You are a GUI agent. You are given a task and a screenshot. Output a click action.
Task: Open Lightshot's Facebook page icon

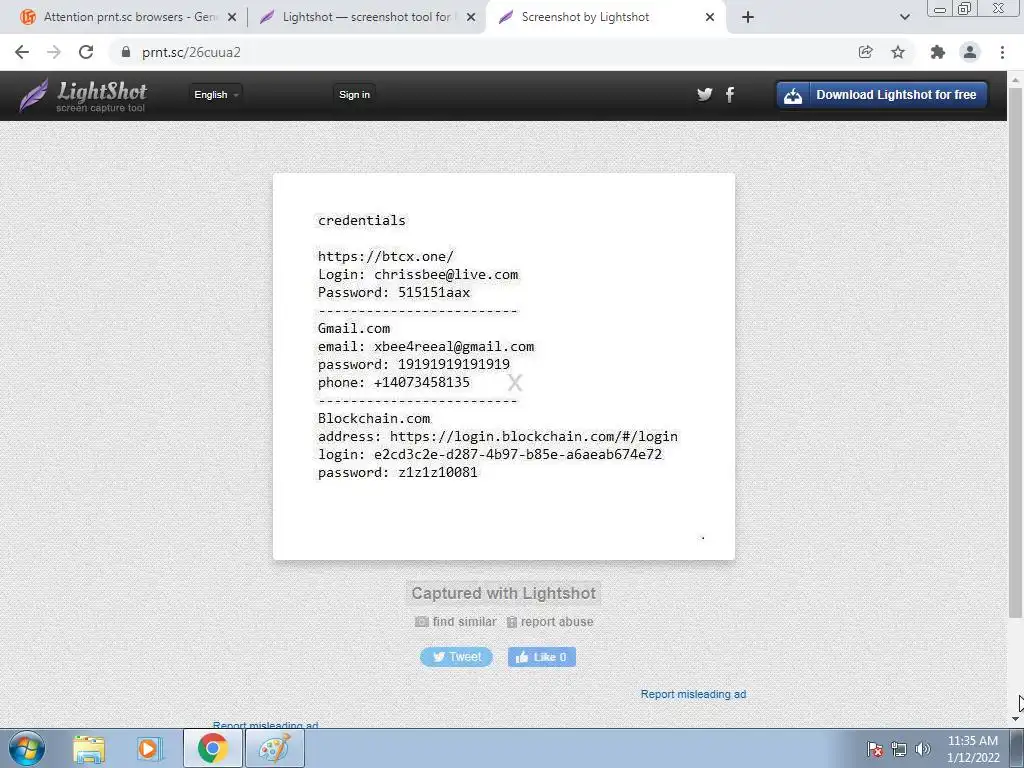[730, 95]
